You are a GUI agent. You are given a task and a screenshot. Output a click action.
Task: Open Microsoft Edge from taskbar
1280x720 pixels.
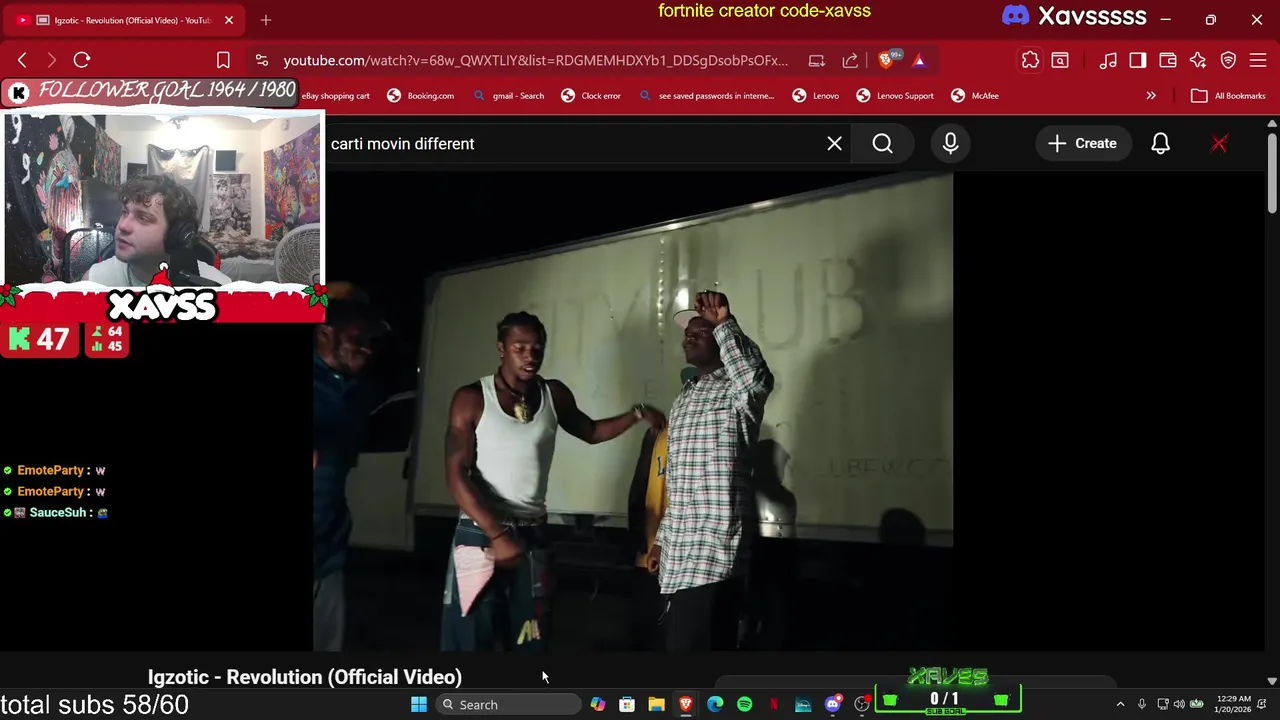coord(715,705)
